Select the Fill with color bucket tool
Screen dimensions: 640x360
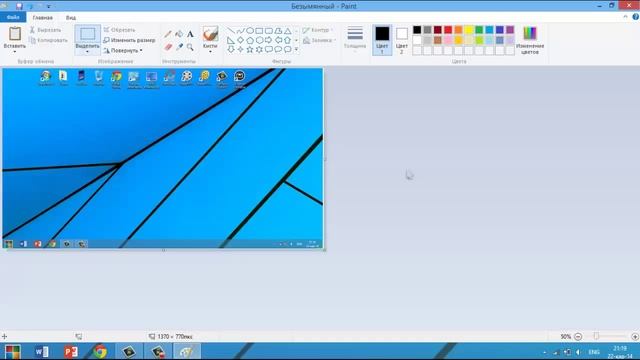[179, 34]
